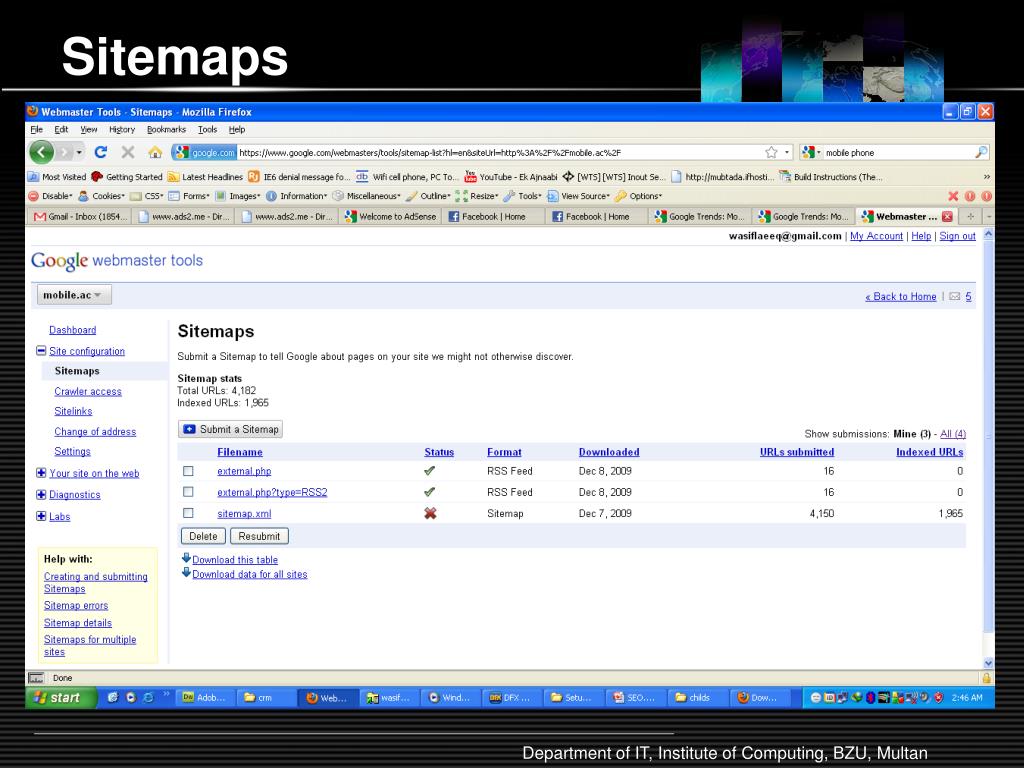Click the download arrow beside Download this table
Viewport: 1024px width, 768px height.
186,558
